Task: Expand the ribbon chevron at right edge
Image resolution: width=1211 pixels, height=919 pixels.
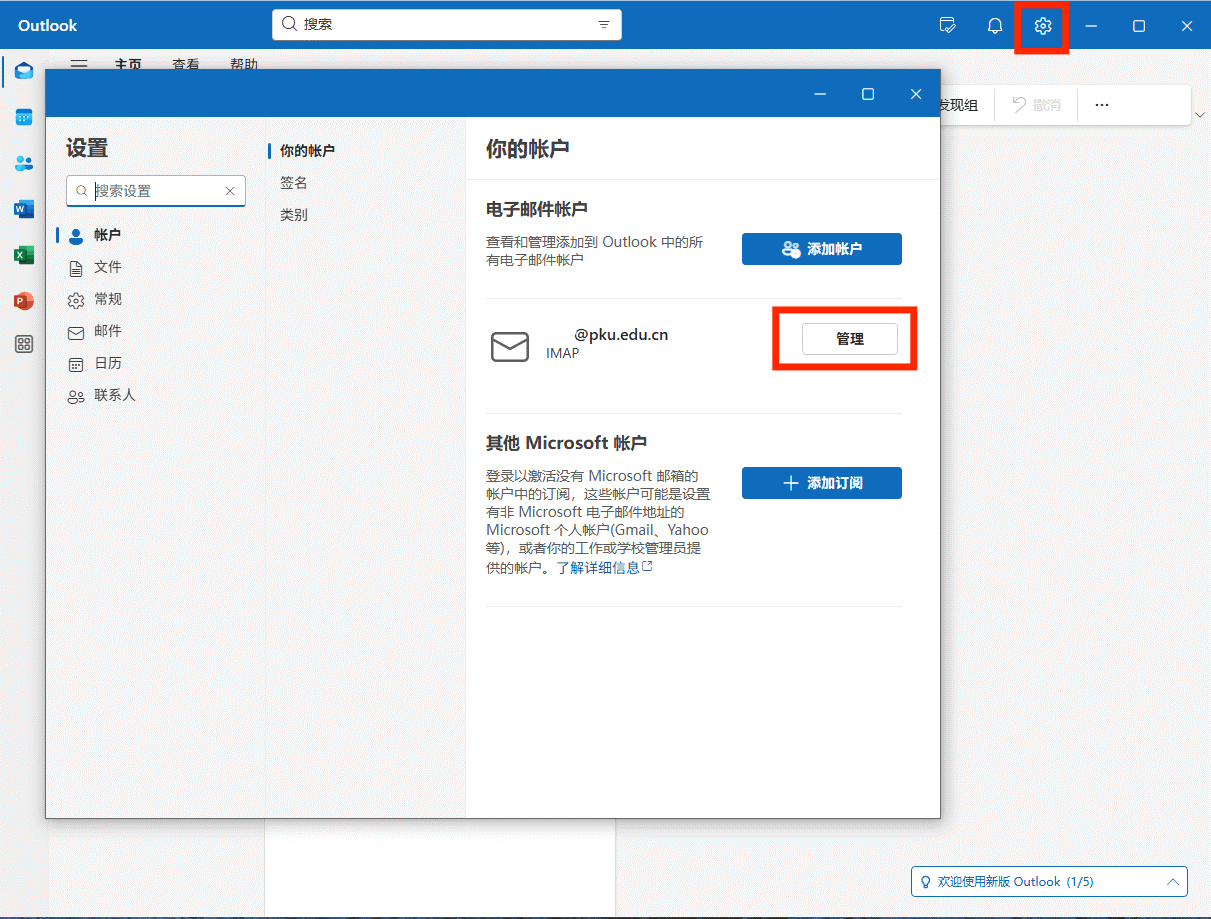Action: 1200,116
